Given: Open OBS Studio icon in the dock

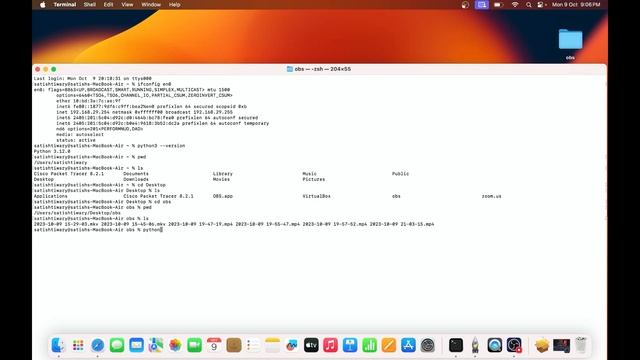Looking at the screenshot, I should tap(514, 345).
